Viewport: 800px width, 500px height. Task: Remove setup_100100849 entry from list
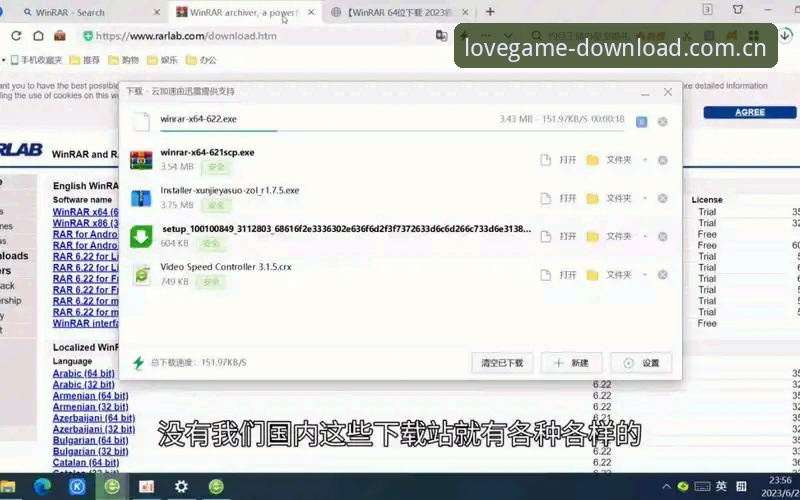point(662,236)
